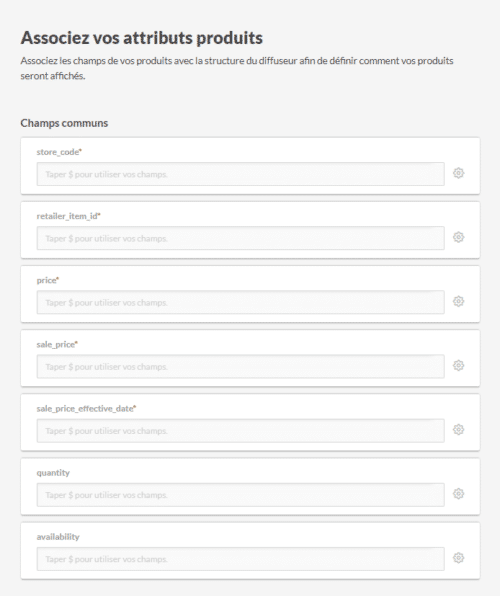Focus the sale_price_effective_date input

pos(240,431)
